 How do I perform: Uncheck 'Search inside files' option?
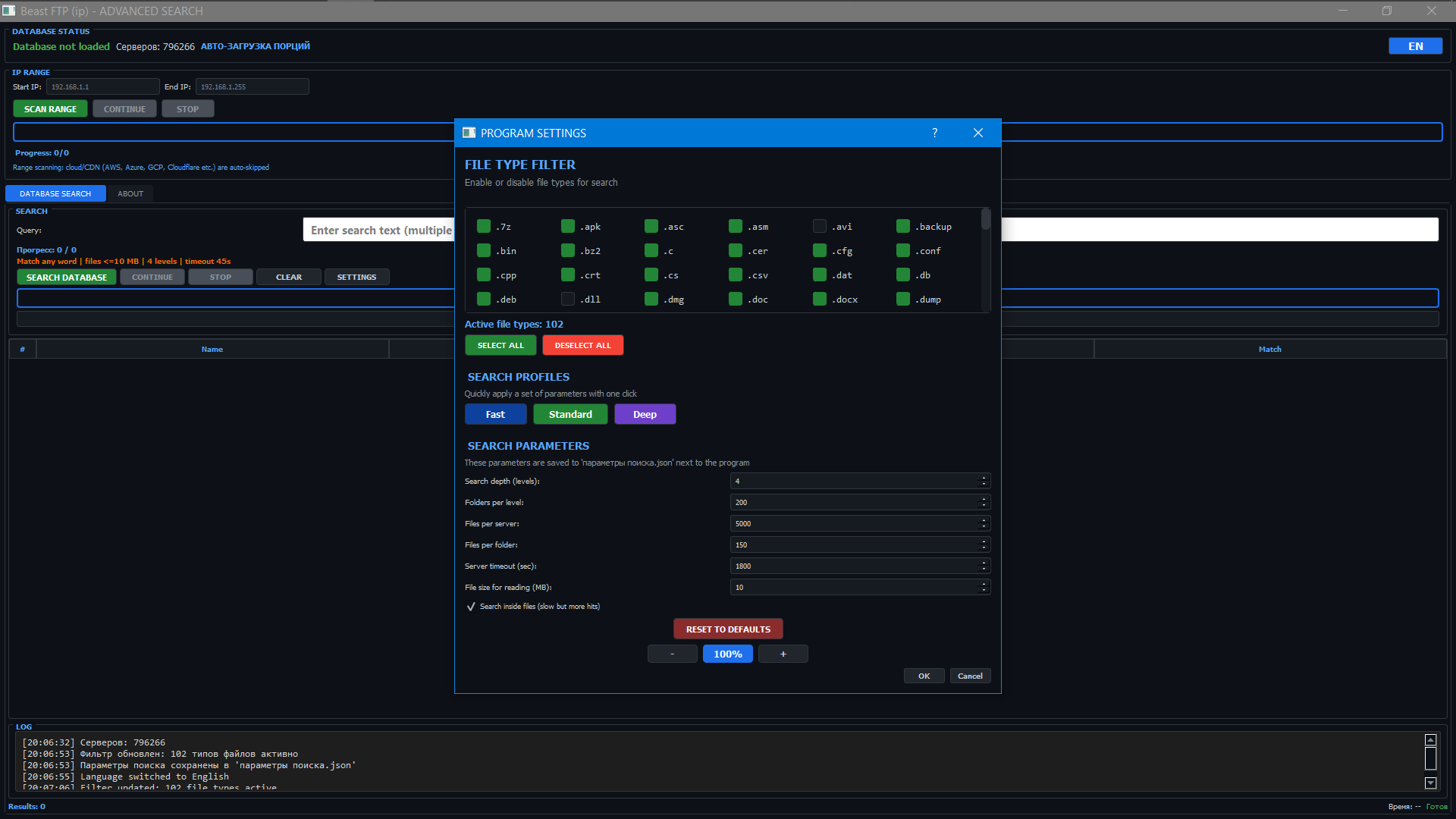(471, 607)
